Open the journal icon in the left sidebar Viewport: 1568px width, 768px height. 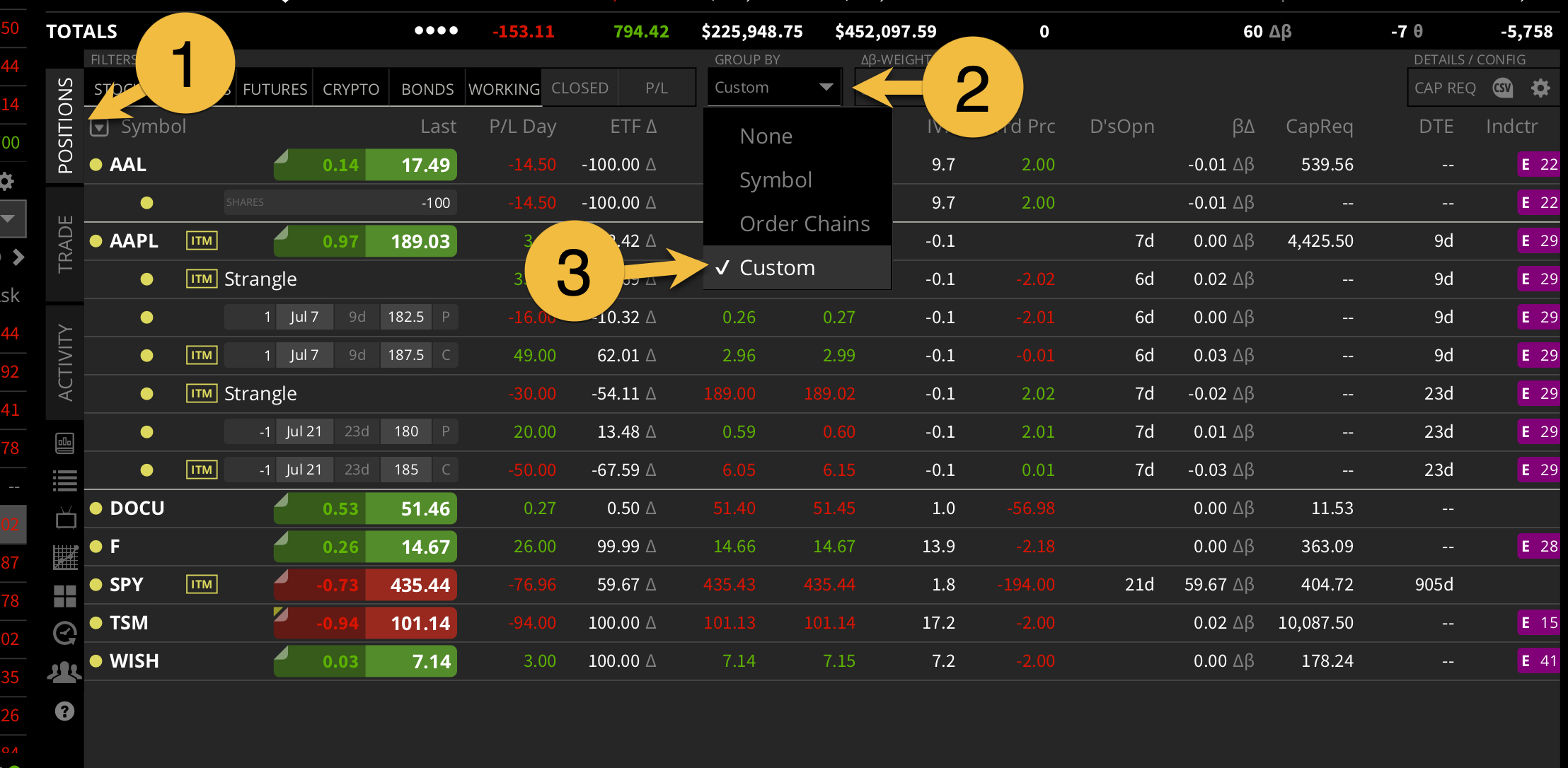pos(64,443)
